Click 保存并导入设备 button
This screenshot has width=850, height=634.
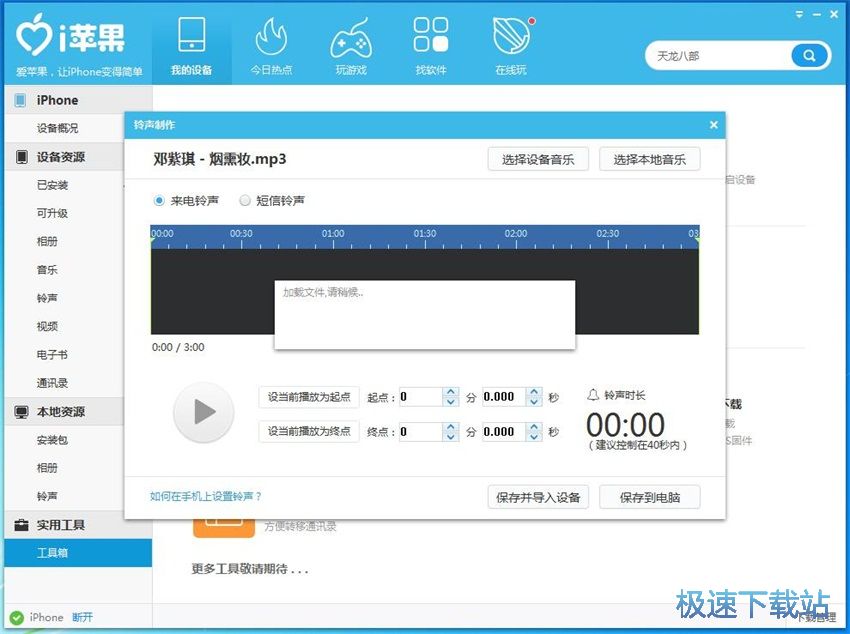click(x=538, y=497)
